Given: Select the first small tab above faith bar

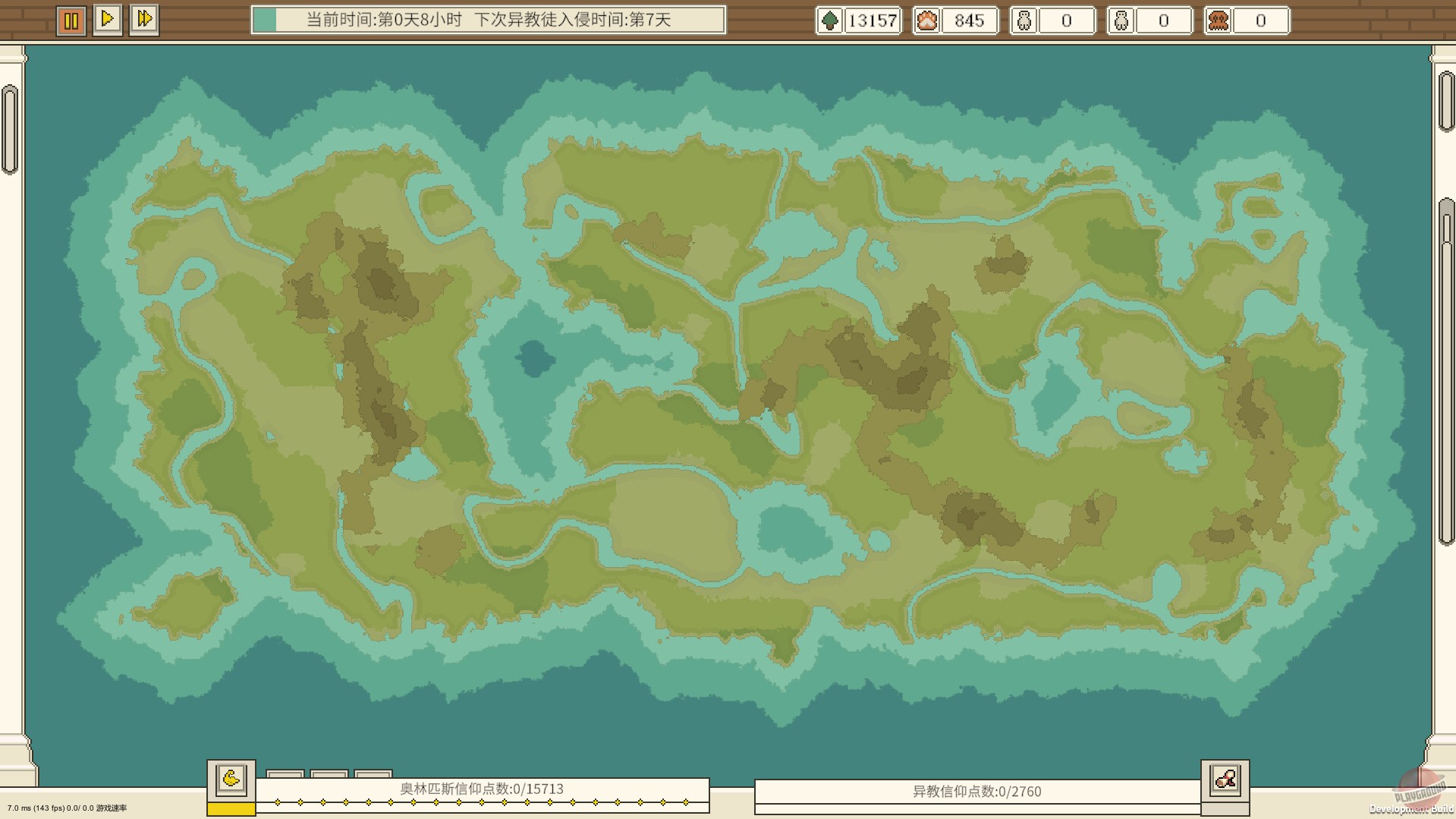Looking at the screenshot, I should click(285, 774).
